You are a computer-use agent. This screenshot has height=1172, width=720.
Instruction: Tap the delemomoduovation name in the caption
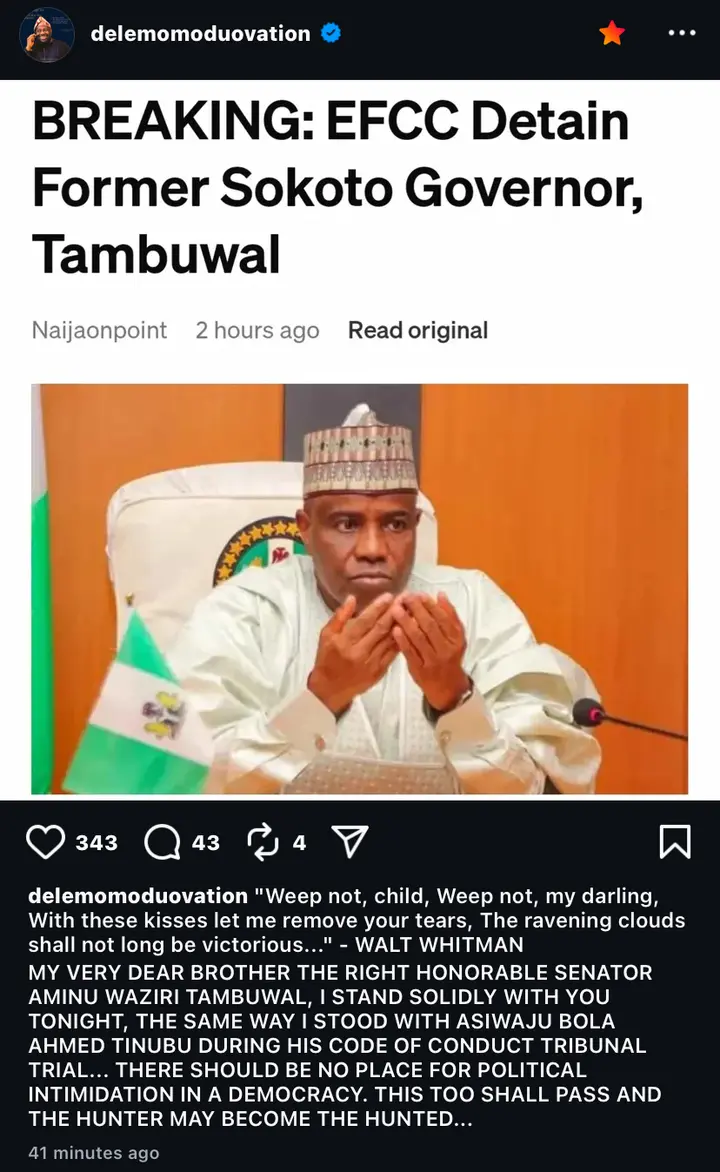(x=138, y=895)
